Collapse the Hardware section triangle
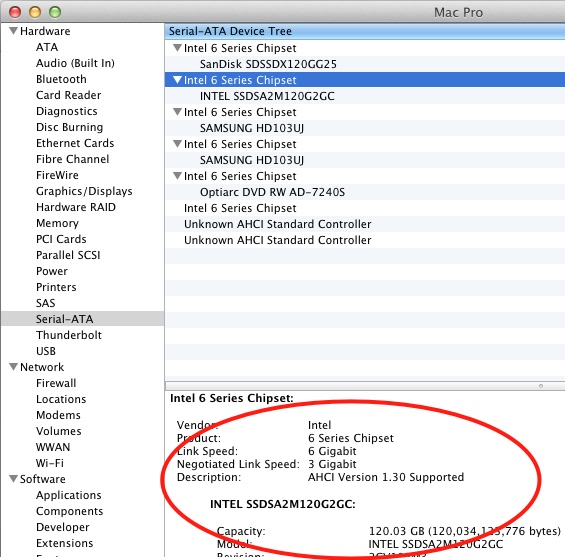Screen dimensions: 565x560 point(13,31)
